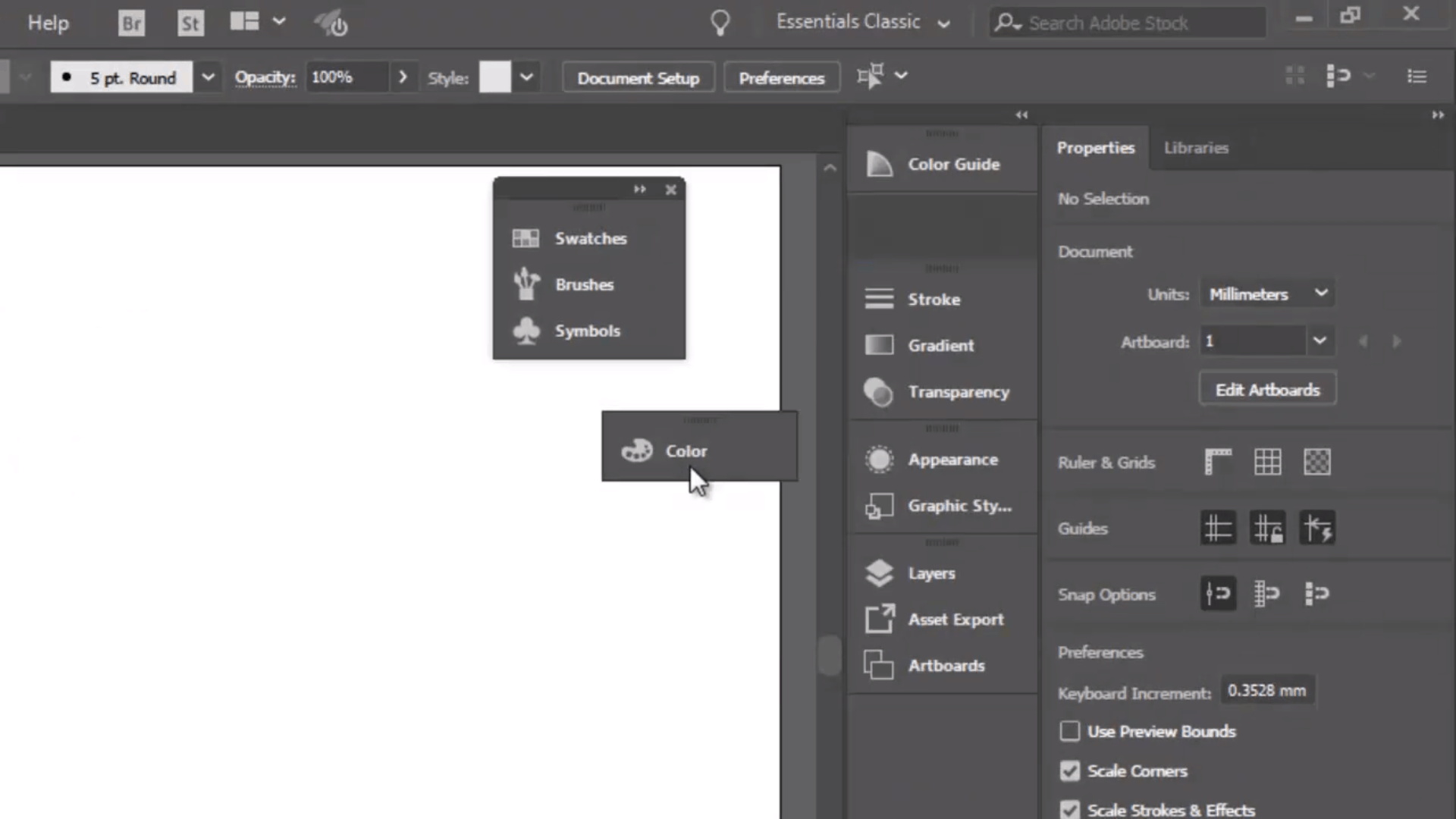Open the Arrange Documents dropdown arrow
1456x819 pixels.
pyautogui.click(x=279, y=21)
